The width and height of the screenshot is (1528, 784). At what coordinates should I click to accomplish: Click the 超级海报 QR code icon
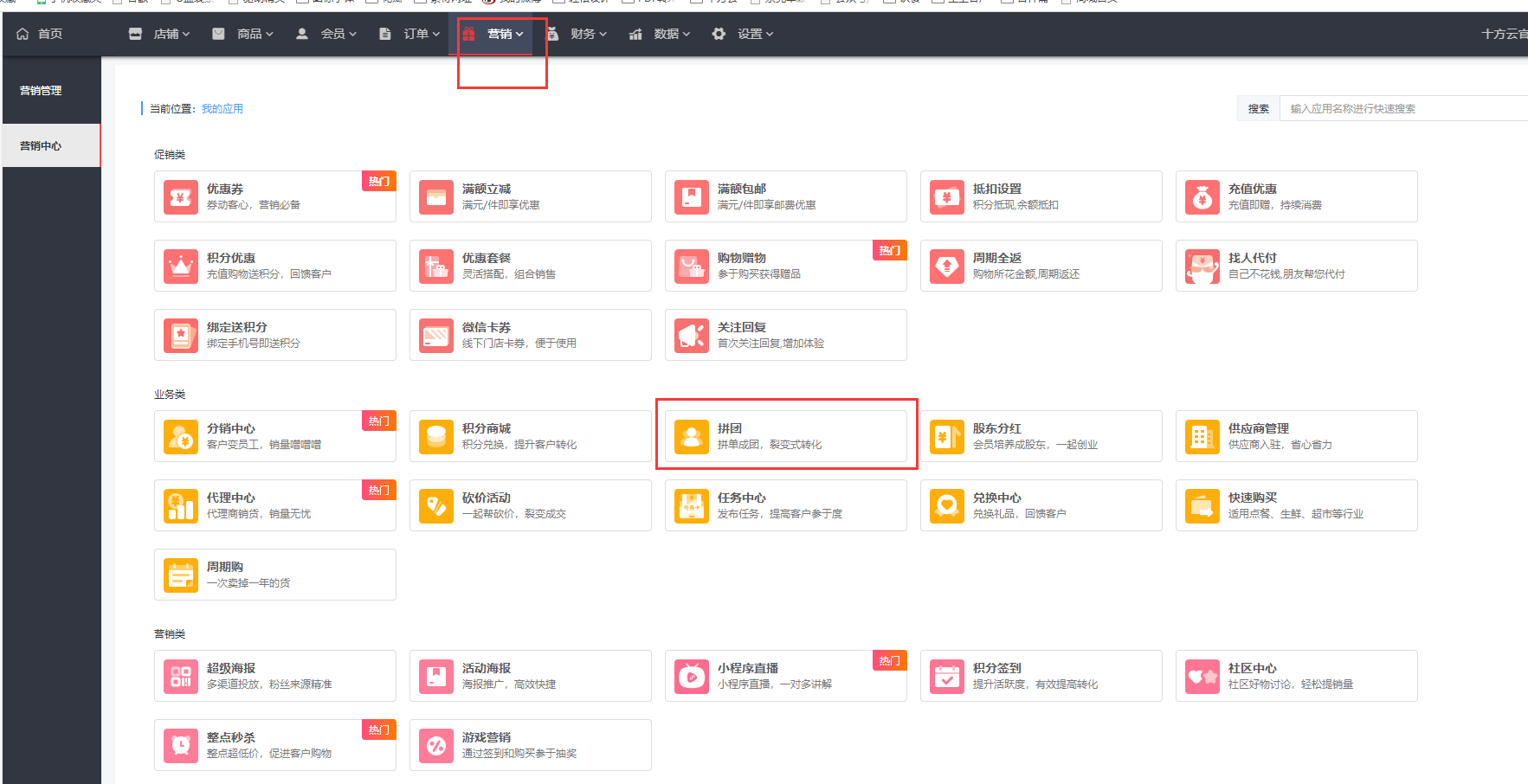181,677
